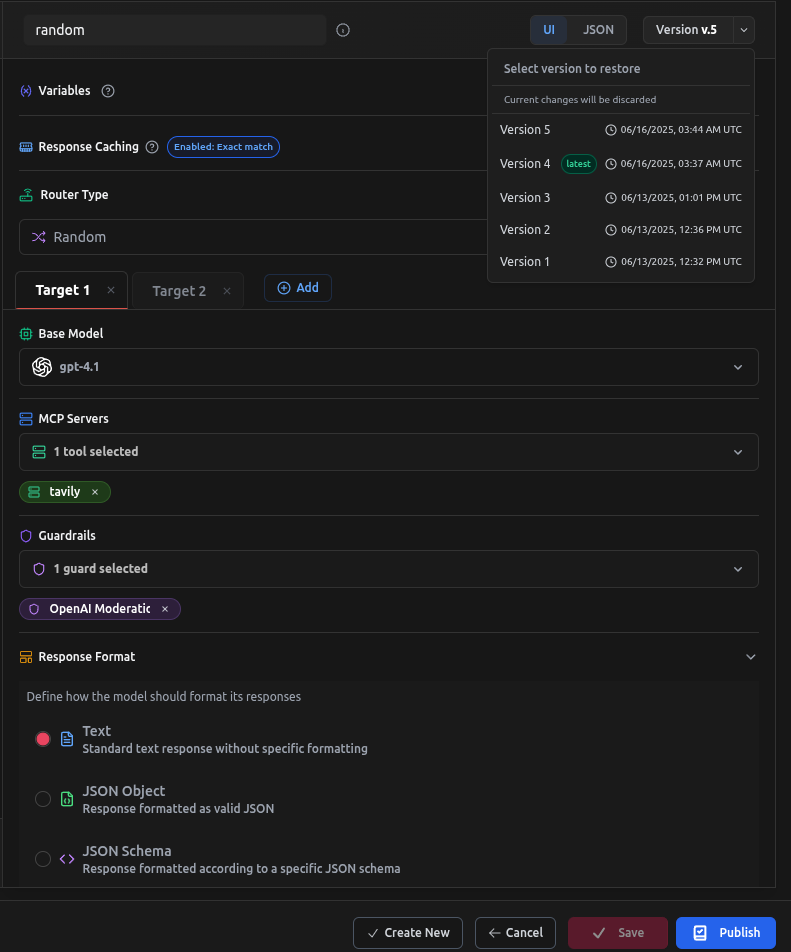Click the Enabled: Exact match caching badge
Viewport: 791px width, 952px height.
click(x=223, y=147)
